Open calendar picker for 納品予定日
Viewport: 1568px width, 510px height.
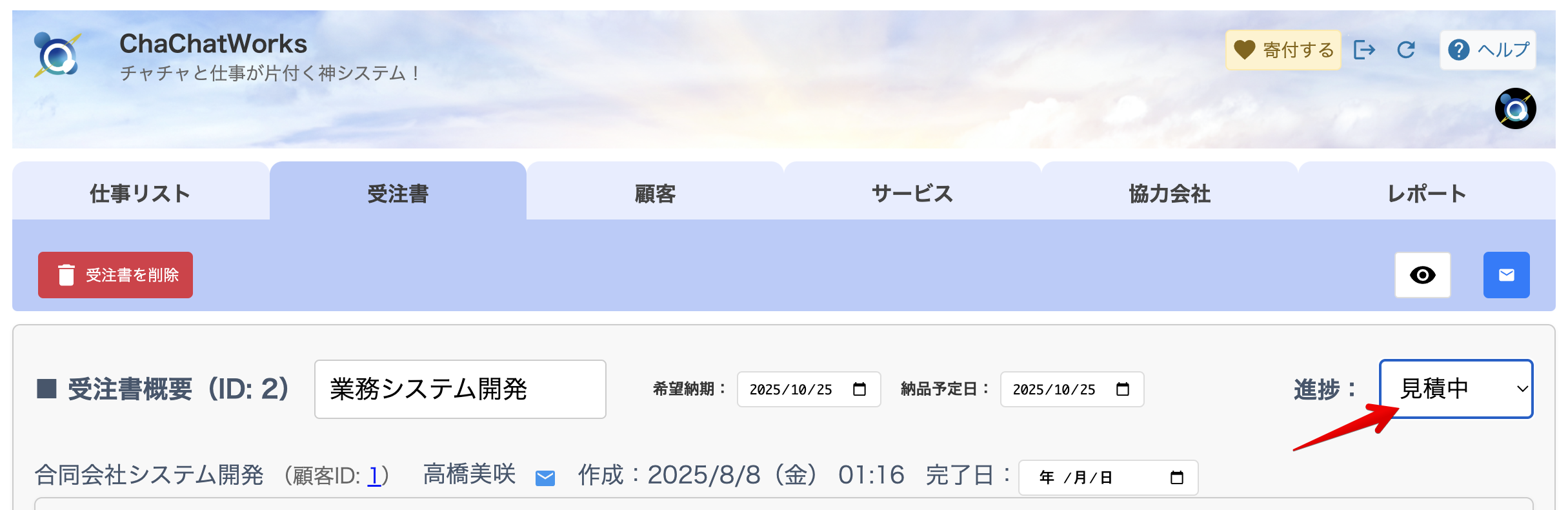coord(1123,389)
